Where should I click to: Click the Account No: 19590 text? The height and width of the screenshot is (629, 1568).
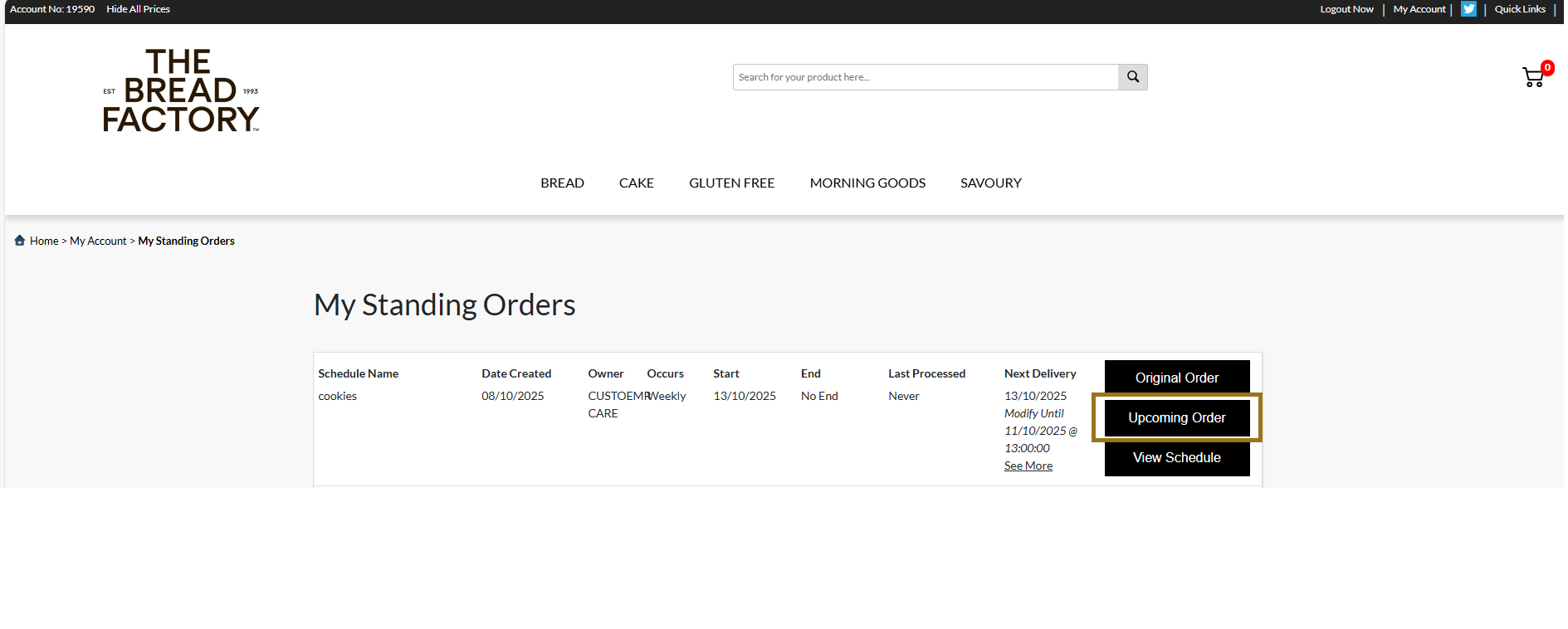click(52, 9)
